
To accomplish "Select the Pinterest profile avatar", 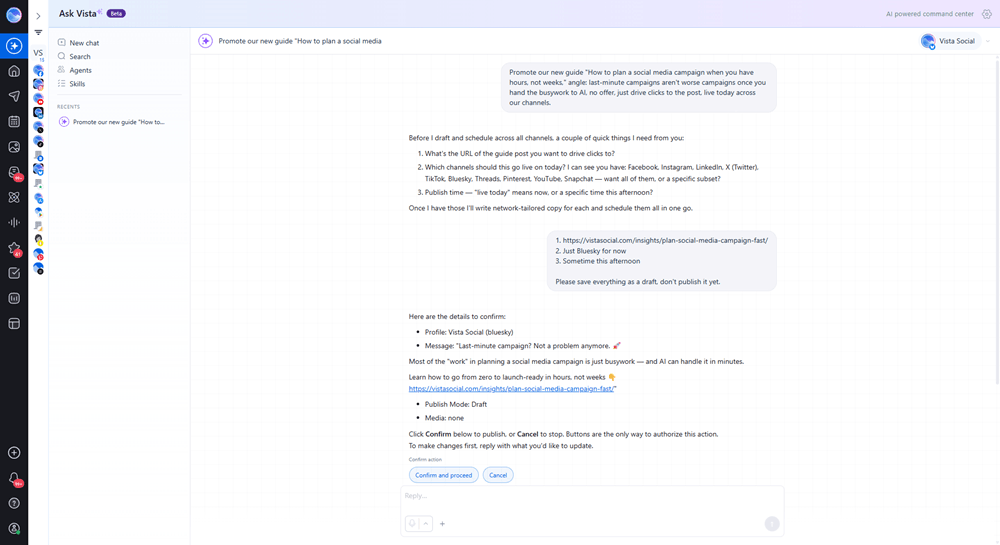I will [38, 254].
